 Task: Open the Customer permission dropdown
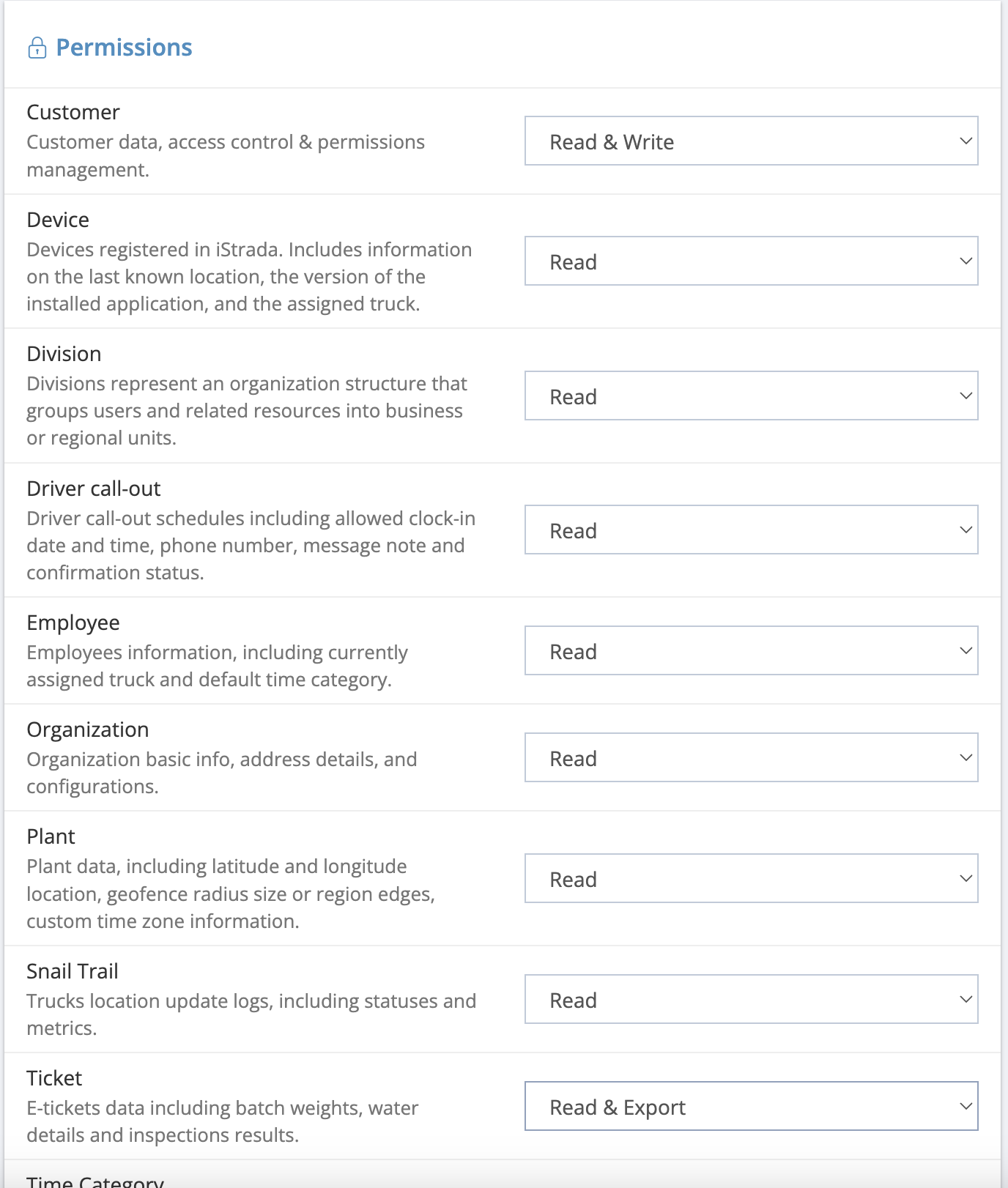751,141
